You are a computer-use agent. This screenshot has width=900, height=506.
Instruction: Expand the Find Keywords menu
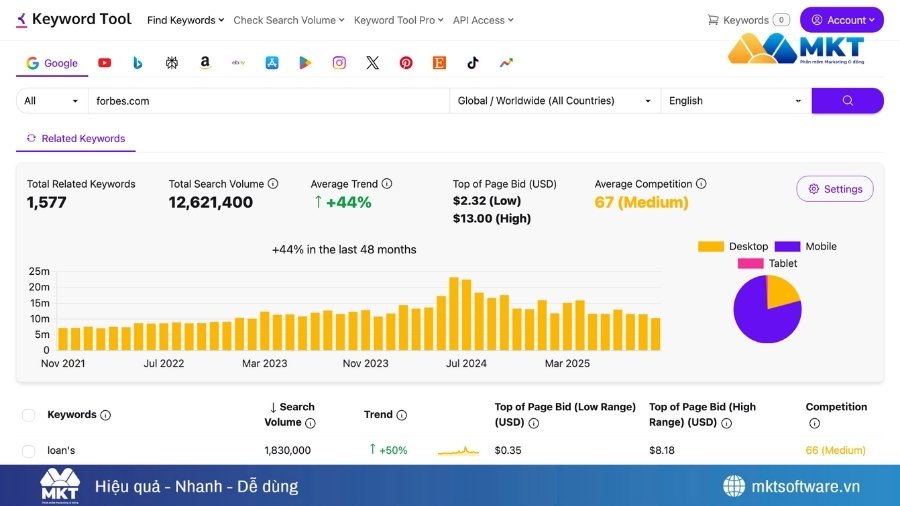[x=185, y=20]
